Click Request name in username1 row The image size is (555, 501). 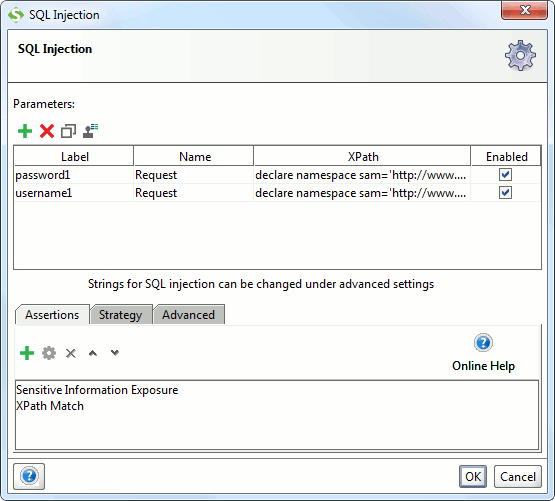pyautogui.click(x=194, y=193)
